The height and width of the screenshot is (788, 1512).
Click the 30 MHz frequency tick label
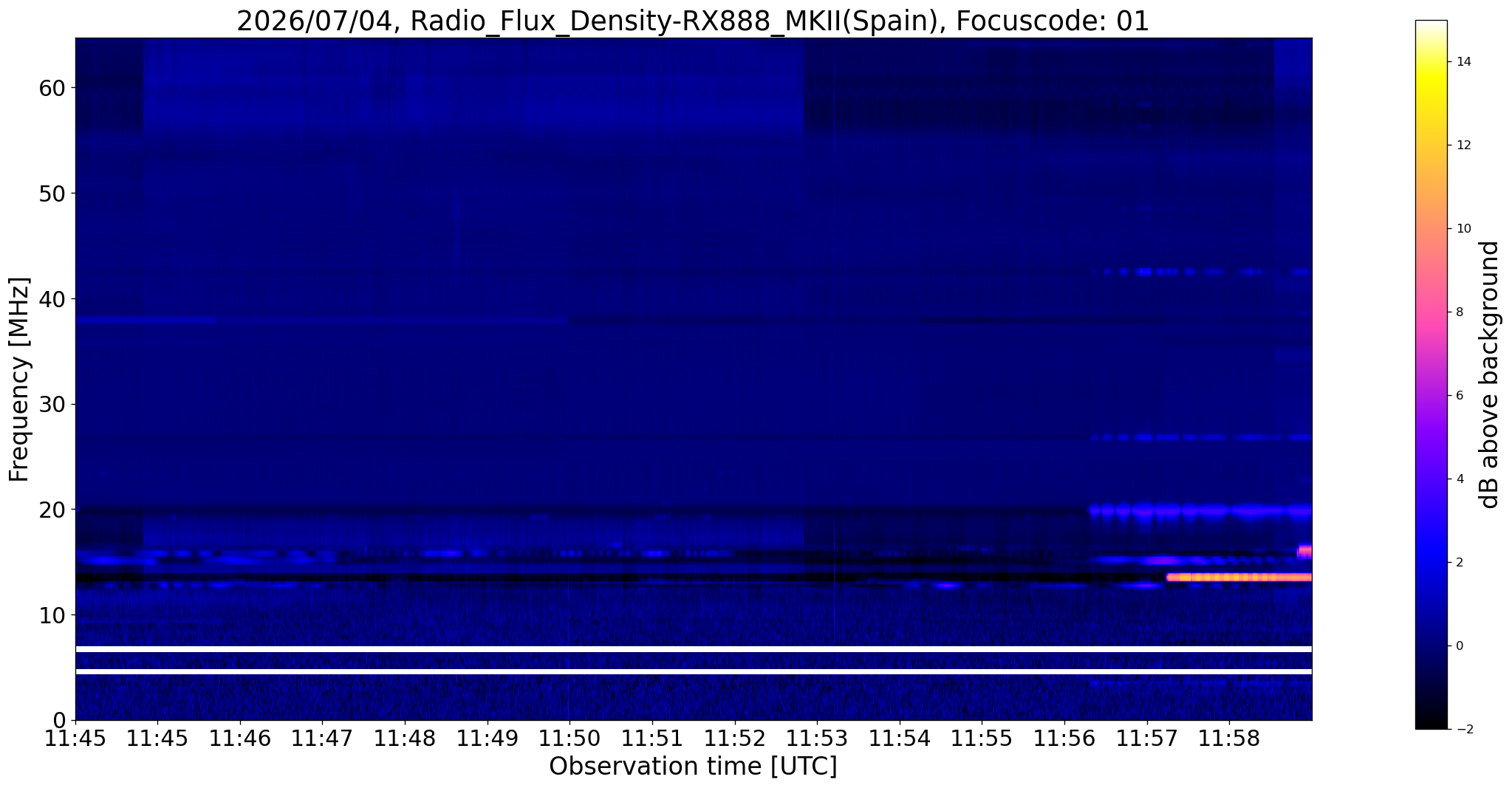tap(52, 404)
